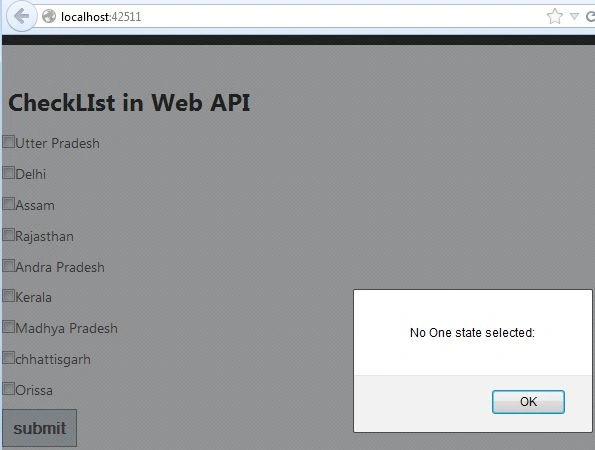The width and height of the screenshot is (595, 450).
Task: Enable the Orissa checkbox
Action: tap(9, 389)
